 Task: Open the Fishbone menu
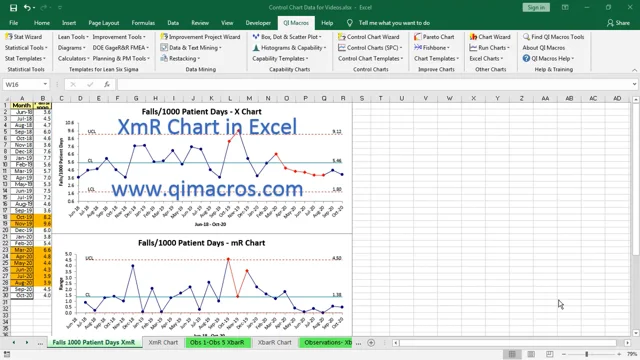[x=431, y=48]
